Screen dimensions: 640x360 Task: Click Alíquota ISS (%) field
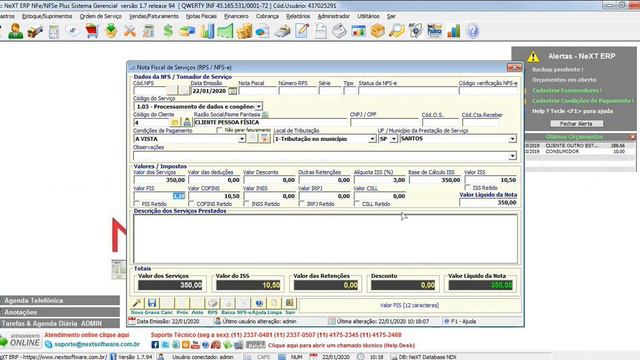[380, 180]
